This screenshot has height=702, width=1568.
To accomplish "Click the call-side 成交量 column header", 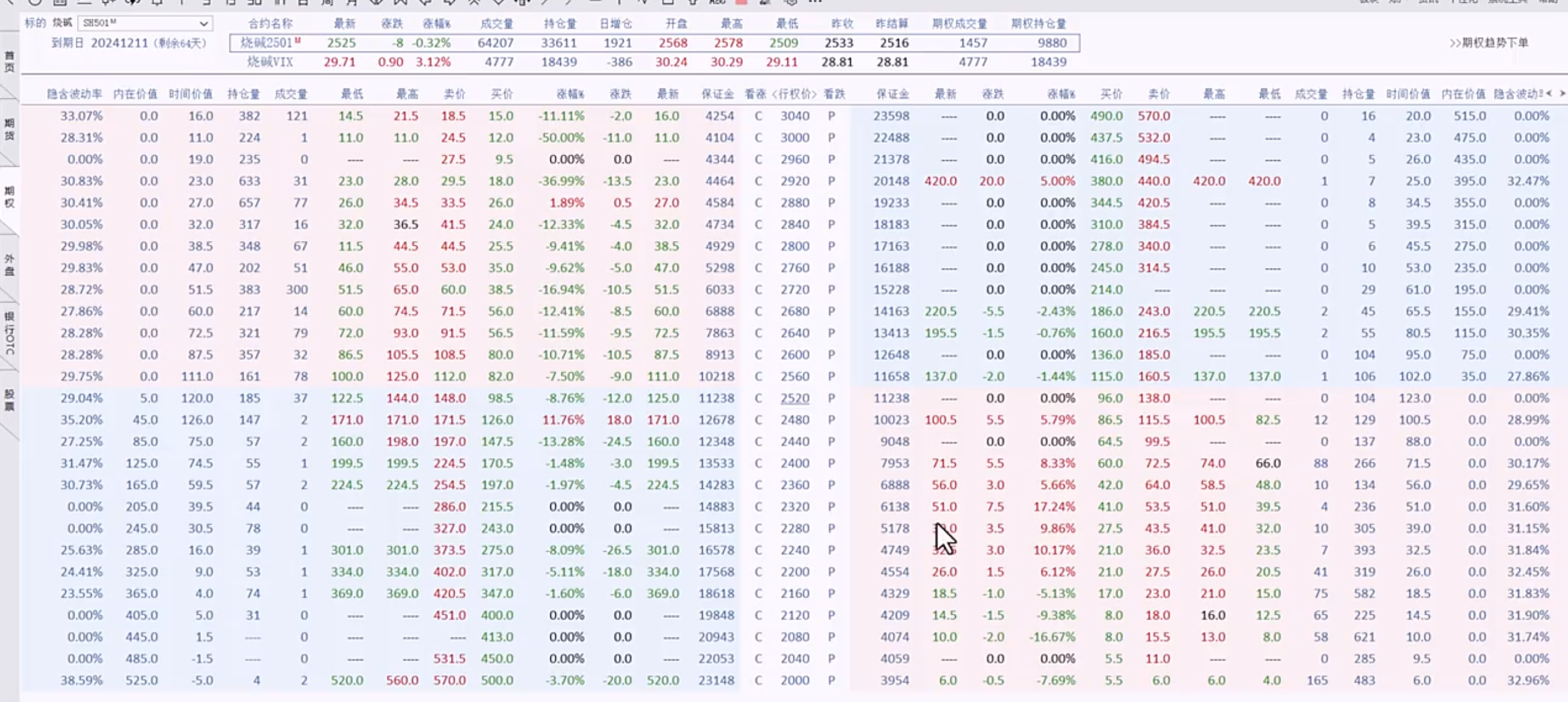I will tap(291, 94).
